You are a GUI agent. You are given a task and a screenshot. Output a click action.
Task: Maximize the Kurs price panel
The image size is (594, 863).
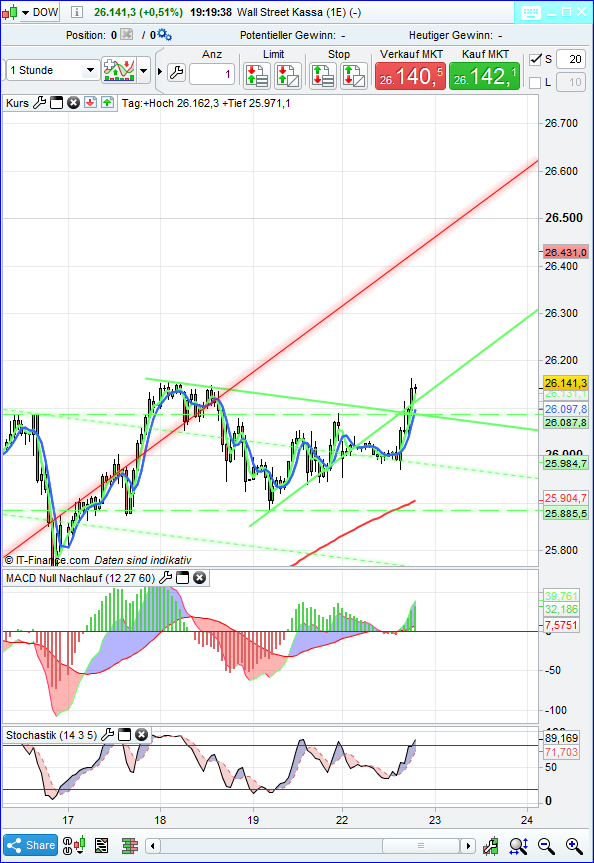pos(57,103)
